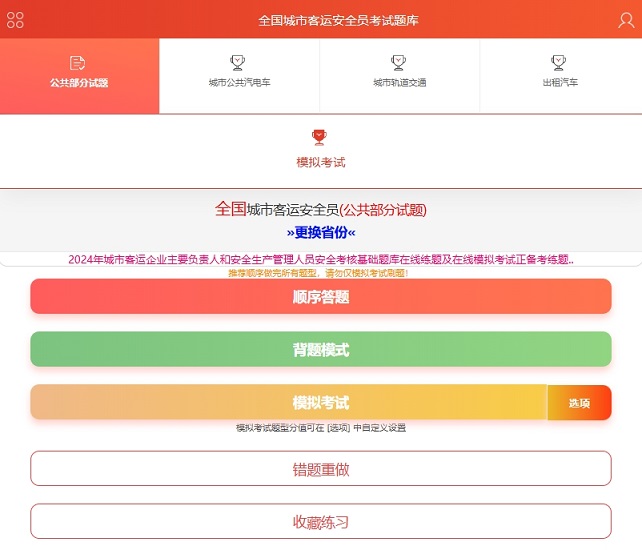
Task: Open the 选项 exam settings button
Action: coord(579,403)
